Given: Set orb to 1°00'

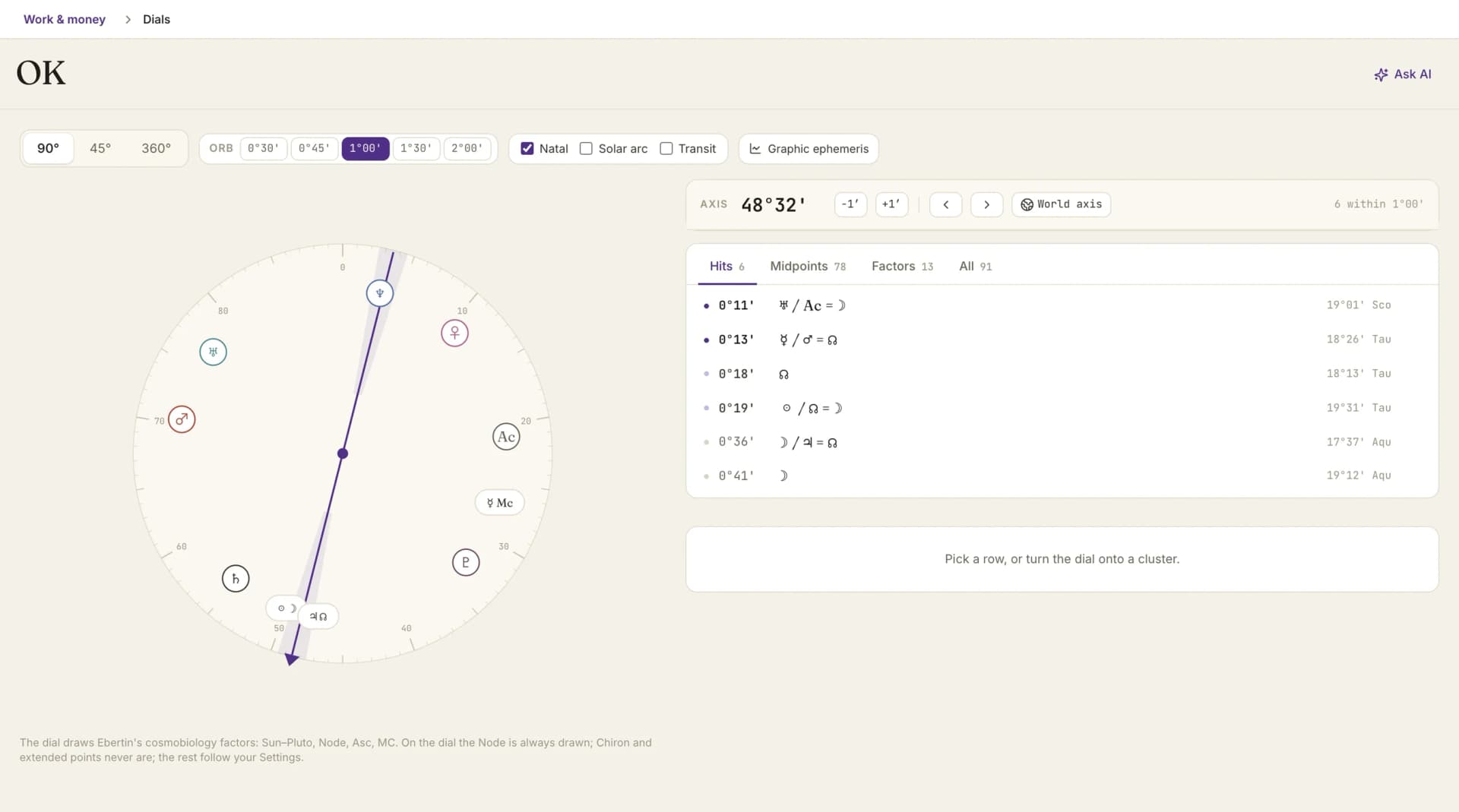Looking at the screenshot, I should pyautogui.click(x=366, y=148).
